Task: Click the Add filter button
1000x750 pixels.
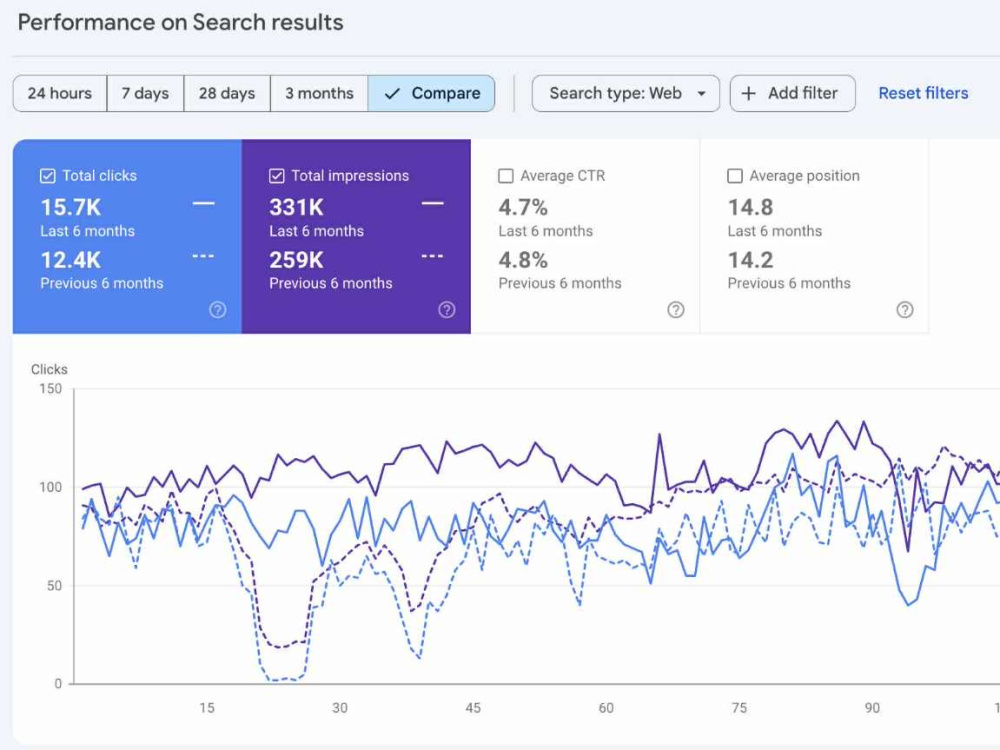Action: pyautogui.click(x=793, y=93)
